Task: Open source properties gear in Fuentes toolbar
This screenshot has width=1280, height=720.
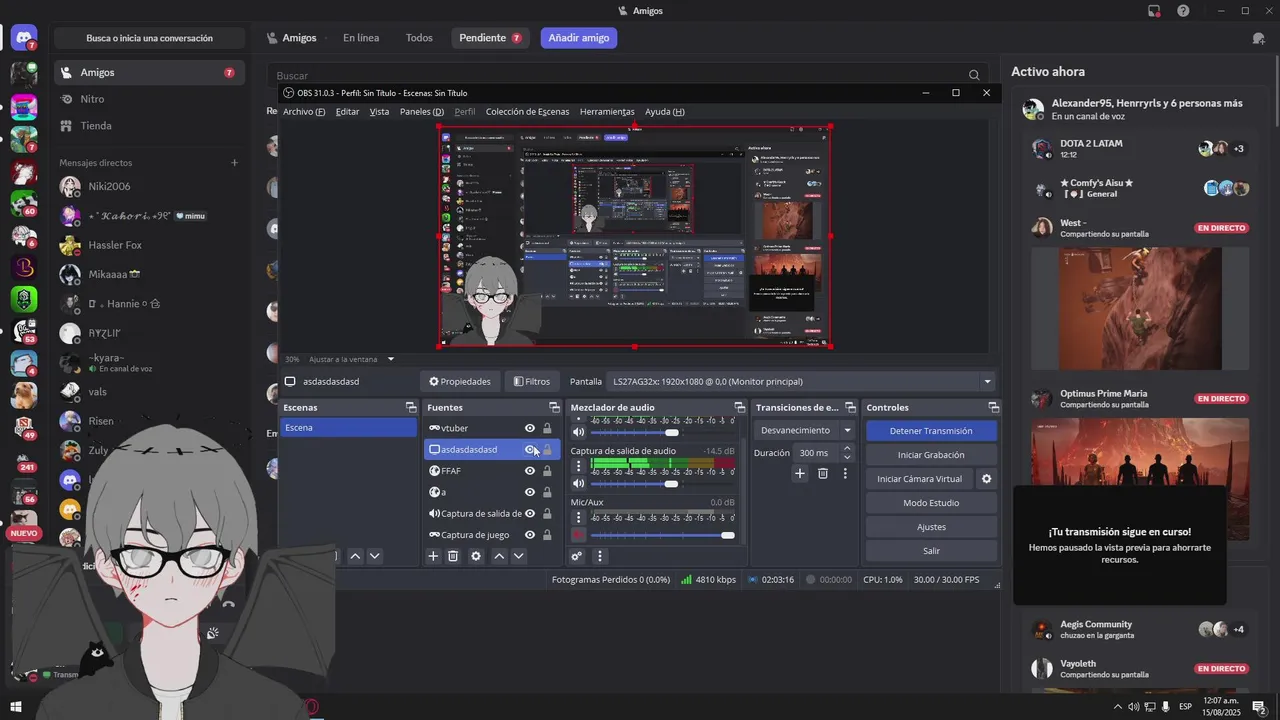Action: [x=476, y=556]
